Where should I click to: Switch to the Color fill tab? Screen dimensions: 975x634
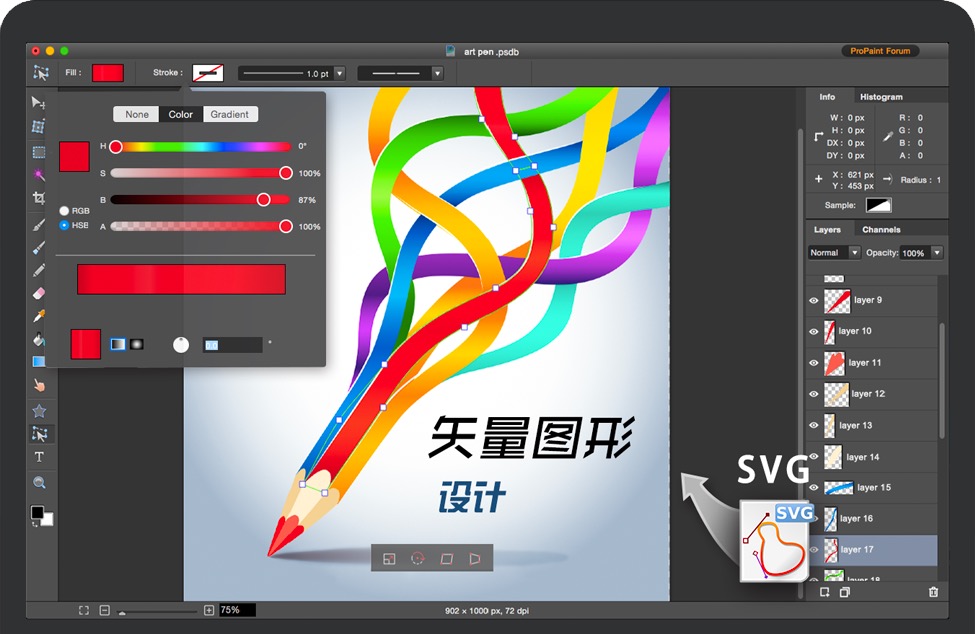pyautogui.click(x=181, y=114)
